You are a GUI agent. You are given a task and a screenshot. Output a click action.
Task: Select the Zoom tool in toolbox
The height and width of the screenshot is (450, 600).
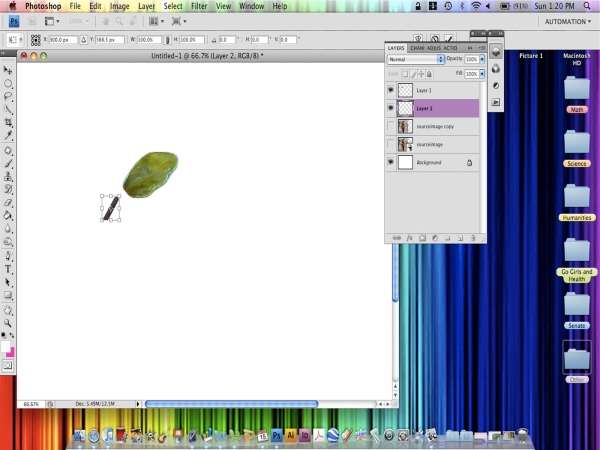8,323
